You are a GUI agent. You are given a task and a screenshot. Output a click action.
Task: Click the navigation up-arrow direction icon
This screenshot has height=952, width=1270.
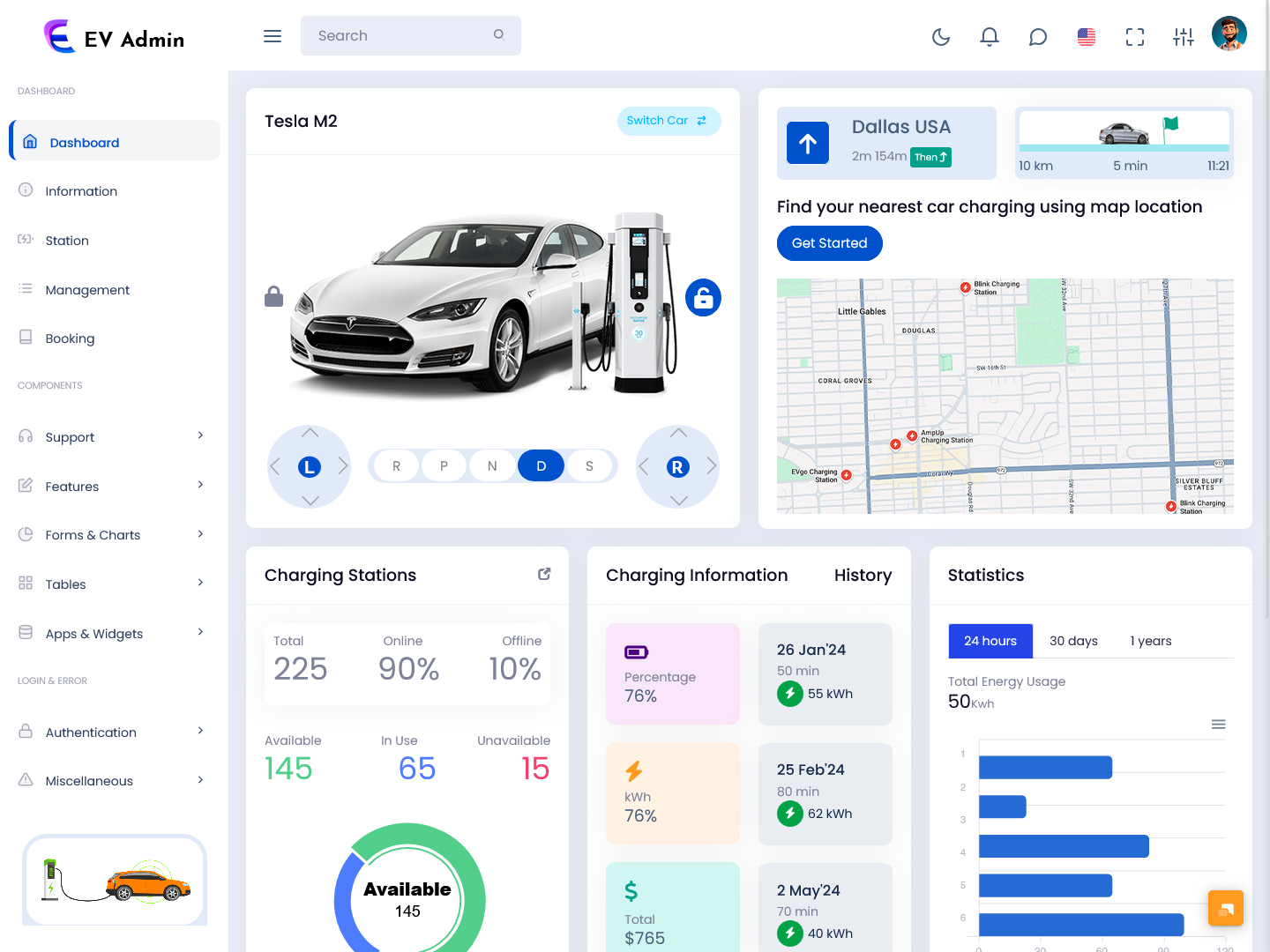(808, 143)
